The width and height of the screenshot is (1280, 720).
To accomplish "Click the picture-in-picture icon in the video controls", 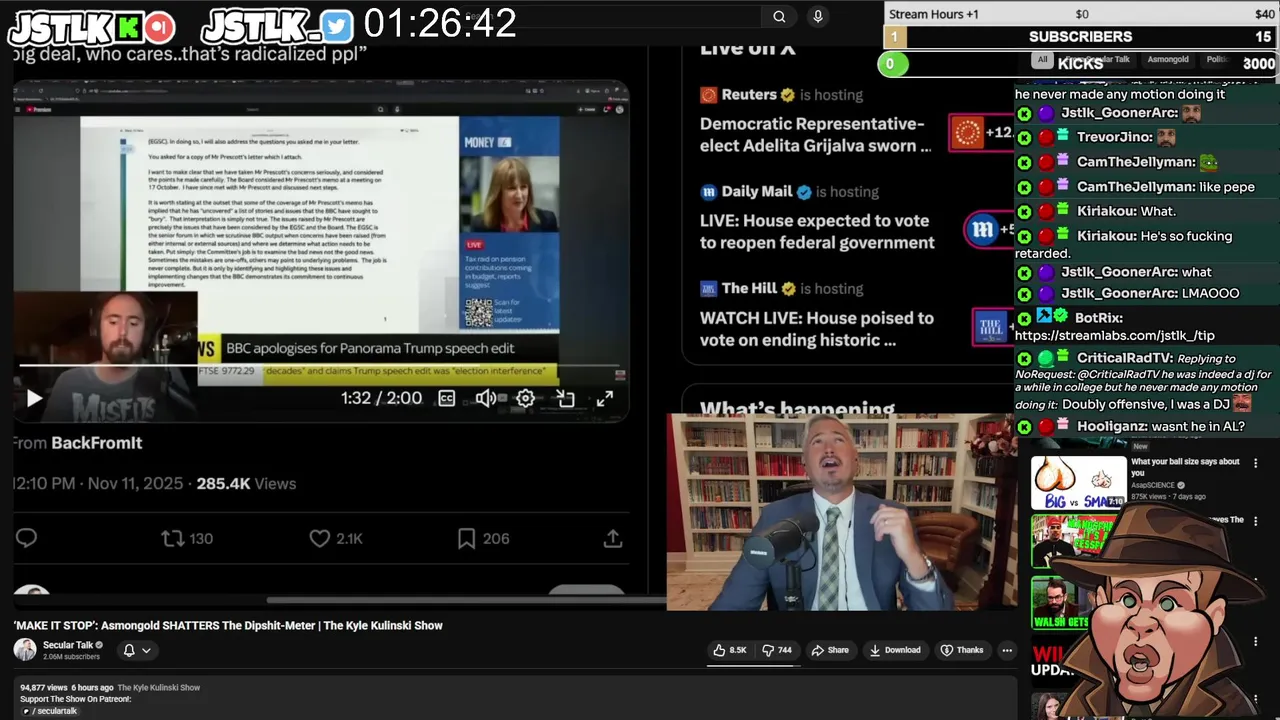I will click(x=565, y=398).
